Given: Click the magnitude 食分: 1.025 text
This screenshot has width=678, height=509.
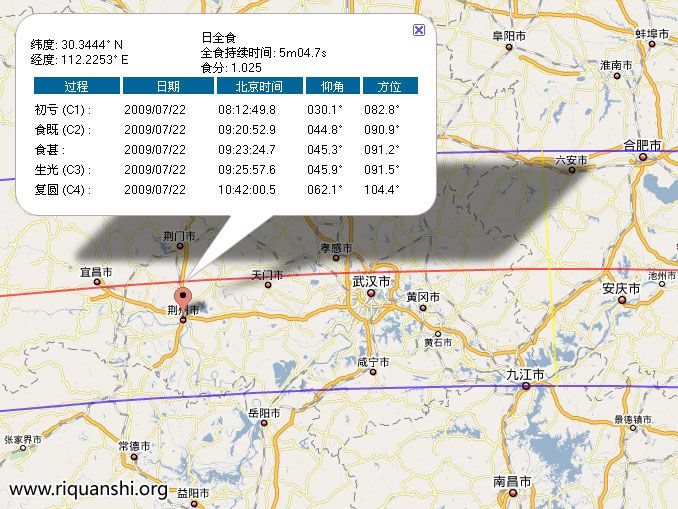Looking at the screenshot, I should (x=231, y=68).
